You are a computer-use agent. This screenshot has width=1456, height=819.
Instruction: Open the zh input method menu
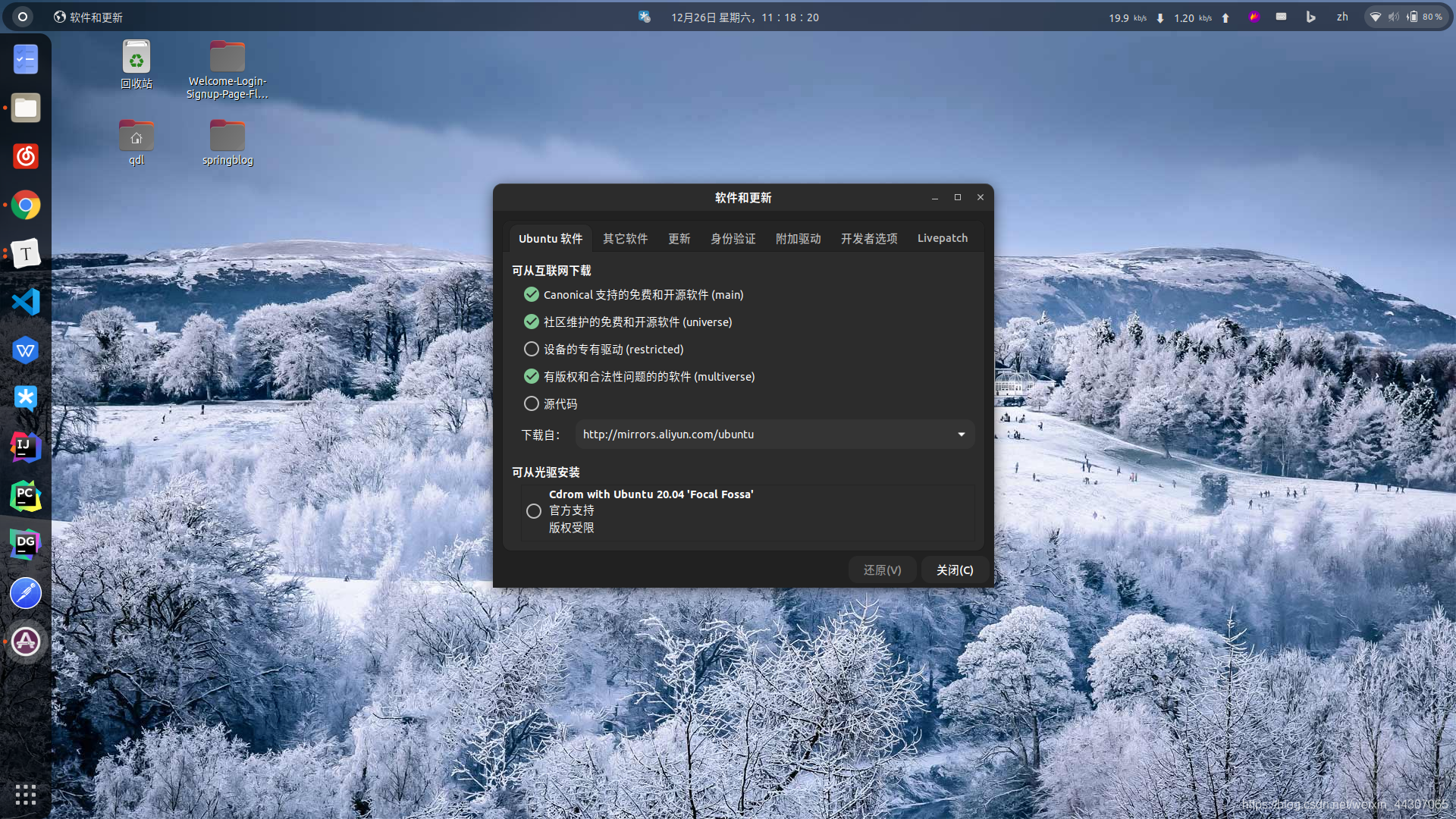[1342, 17]
